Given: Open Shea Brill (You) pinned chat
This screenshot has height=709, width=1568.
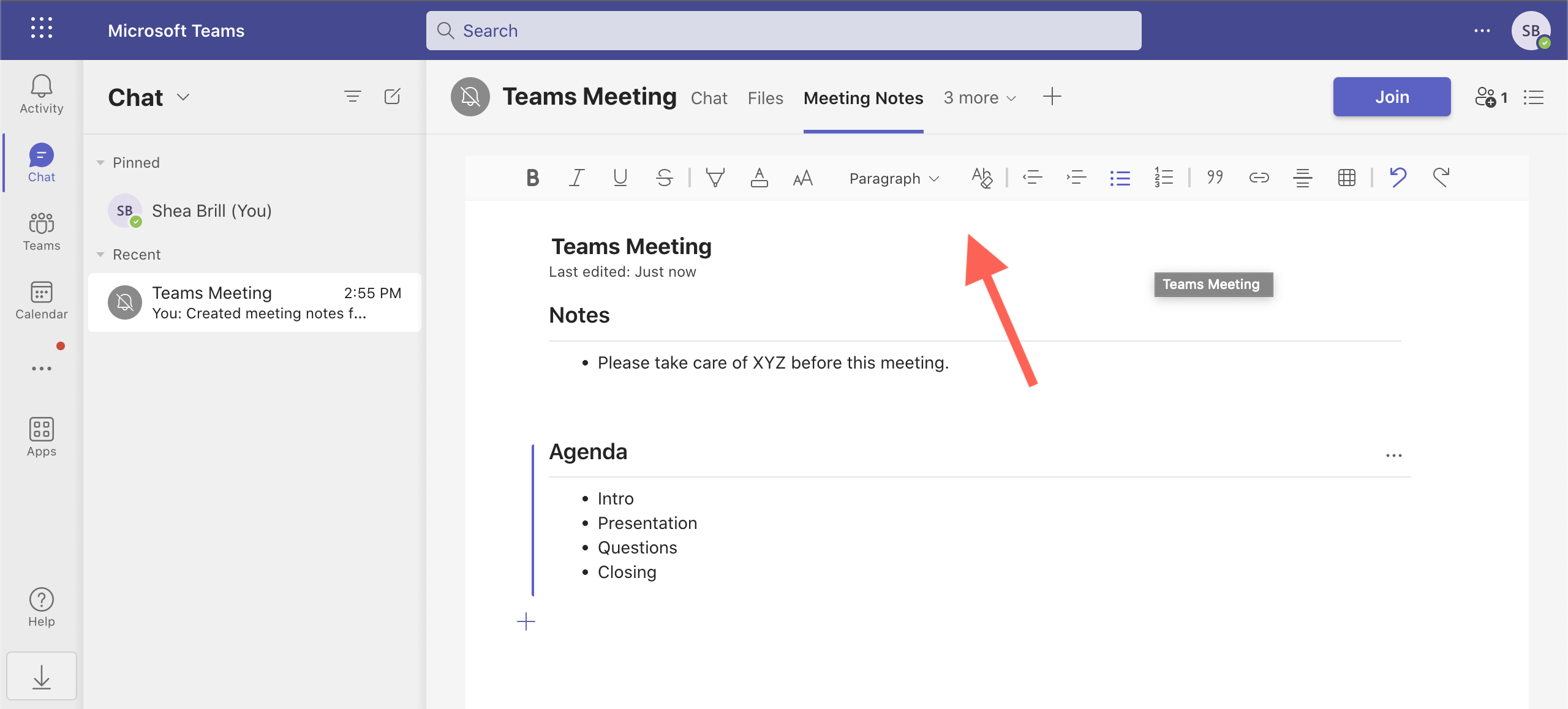Looking at the screenshot, I should point(255,211).
